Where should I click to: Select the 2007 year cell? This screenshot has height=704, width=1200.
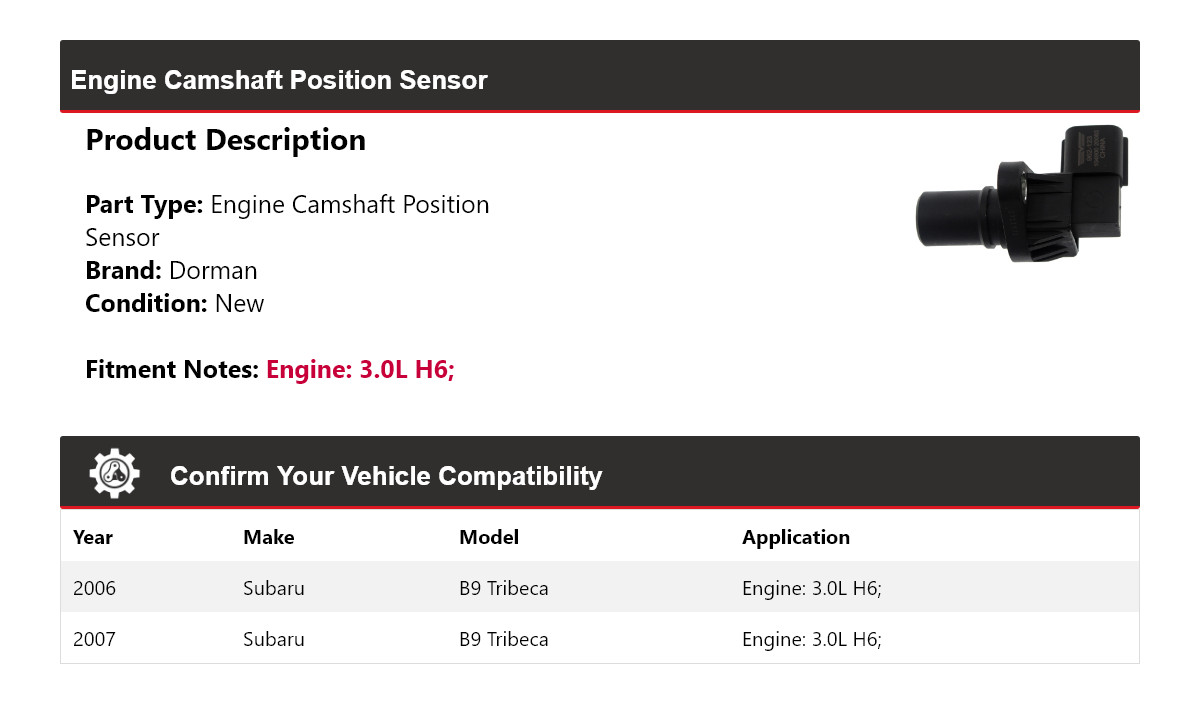[94, 639]
